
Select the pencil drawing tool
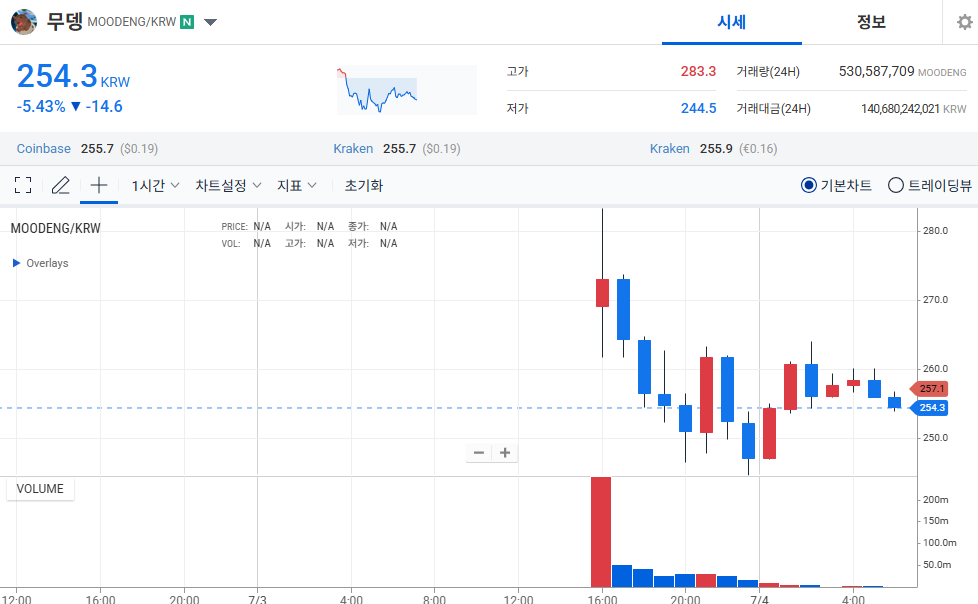[x=61, y=185]
